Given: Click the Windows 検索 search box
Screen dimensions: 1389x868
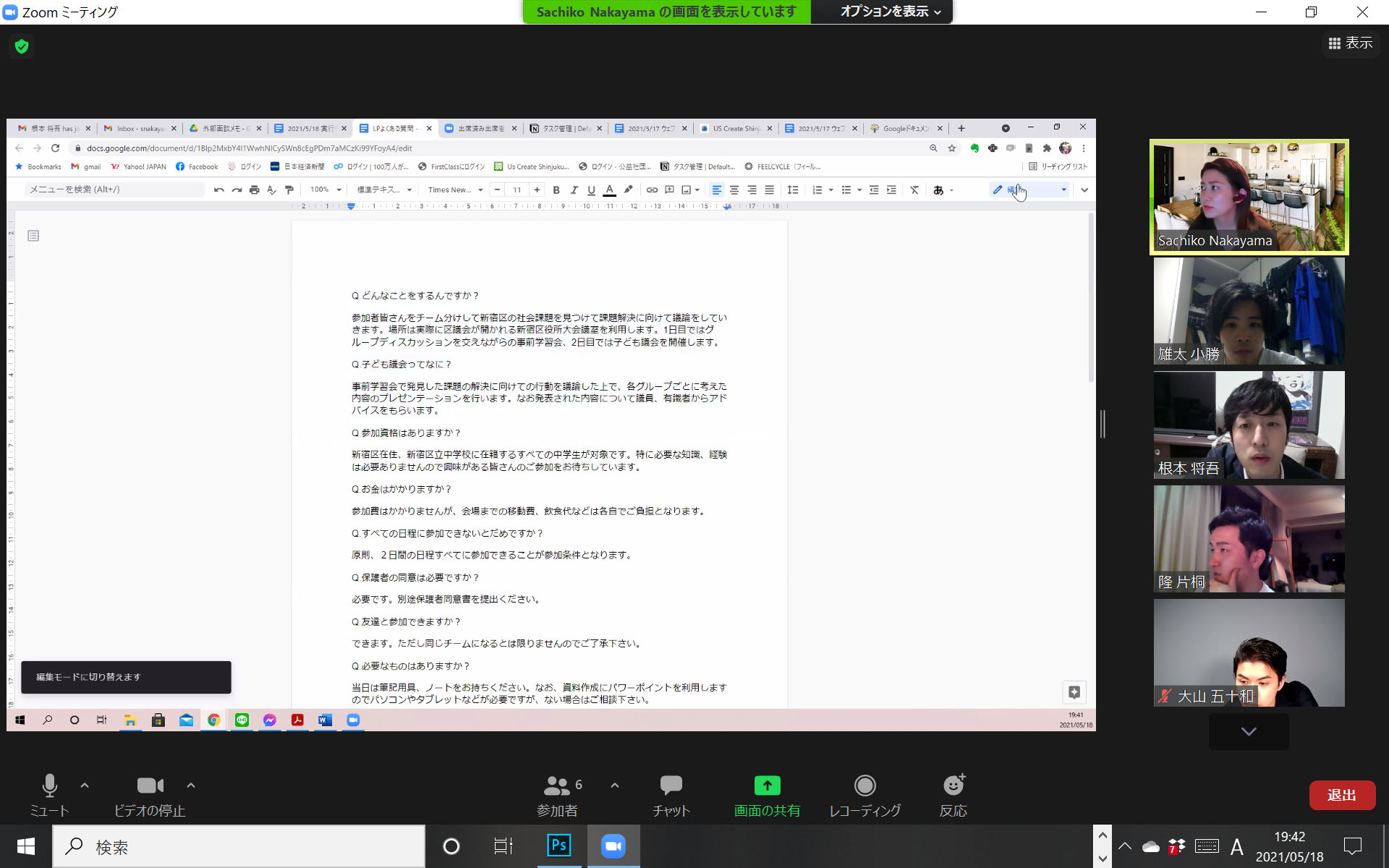Looking at the screenshot, I should click(239, 846).
